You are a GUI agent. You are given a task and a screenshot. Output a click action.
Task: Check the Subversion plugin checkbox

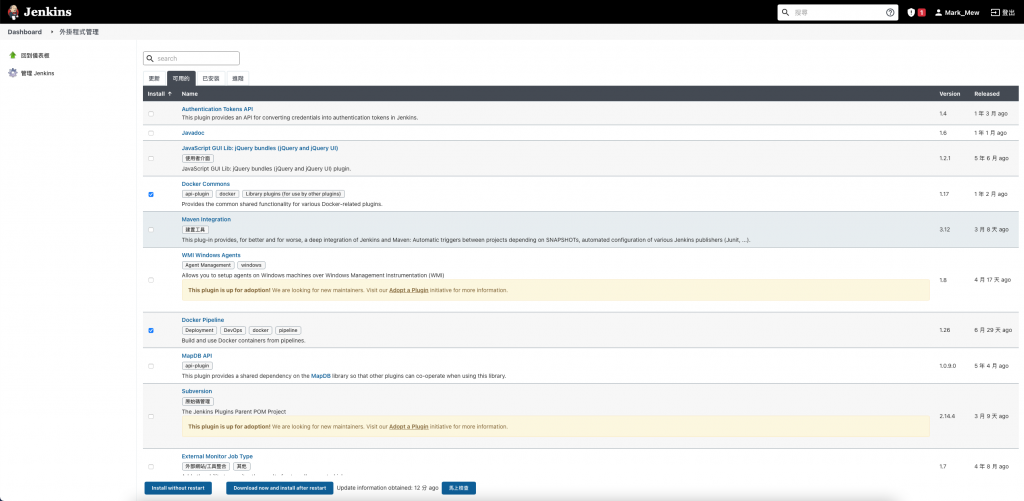tap(151, 417)
